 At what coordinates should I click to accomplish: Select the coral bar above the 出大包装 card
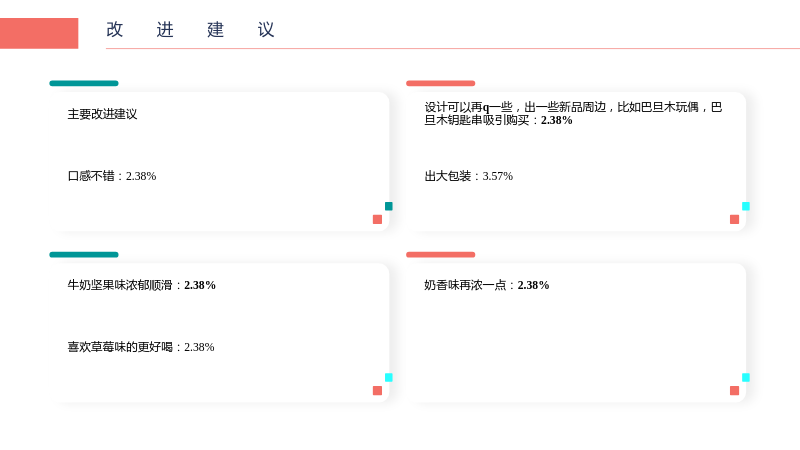click(440, 83)
